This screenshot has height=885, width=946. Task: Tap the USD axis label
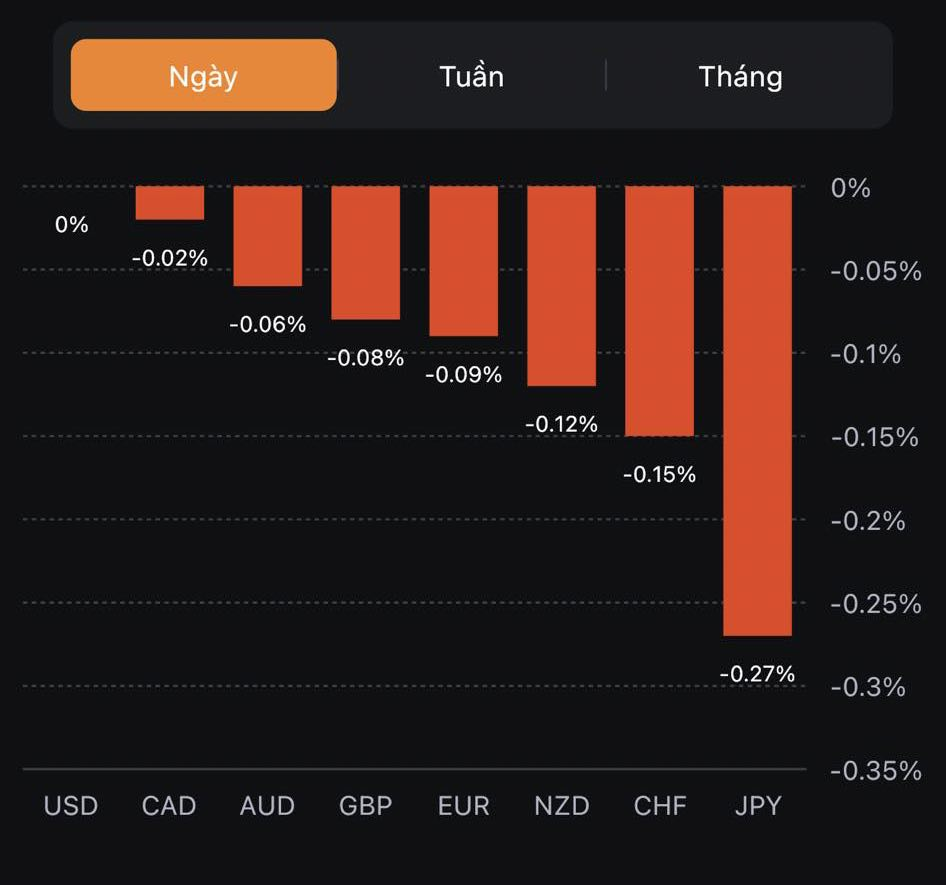[71, 806]
